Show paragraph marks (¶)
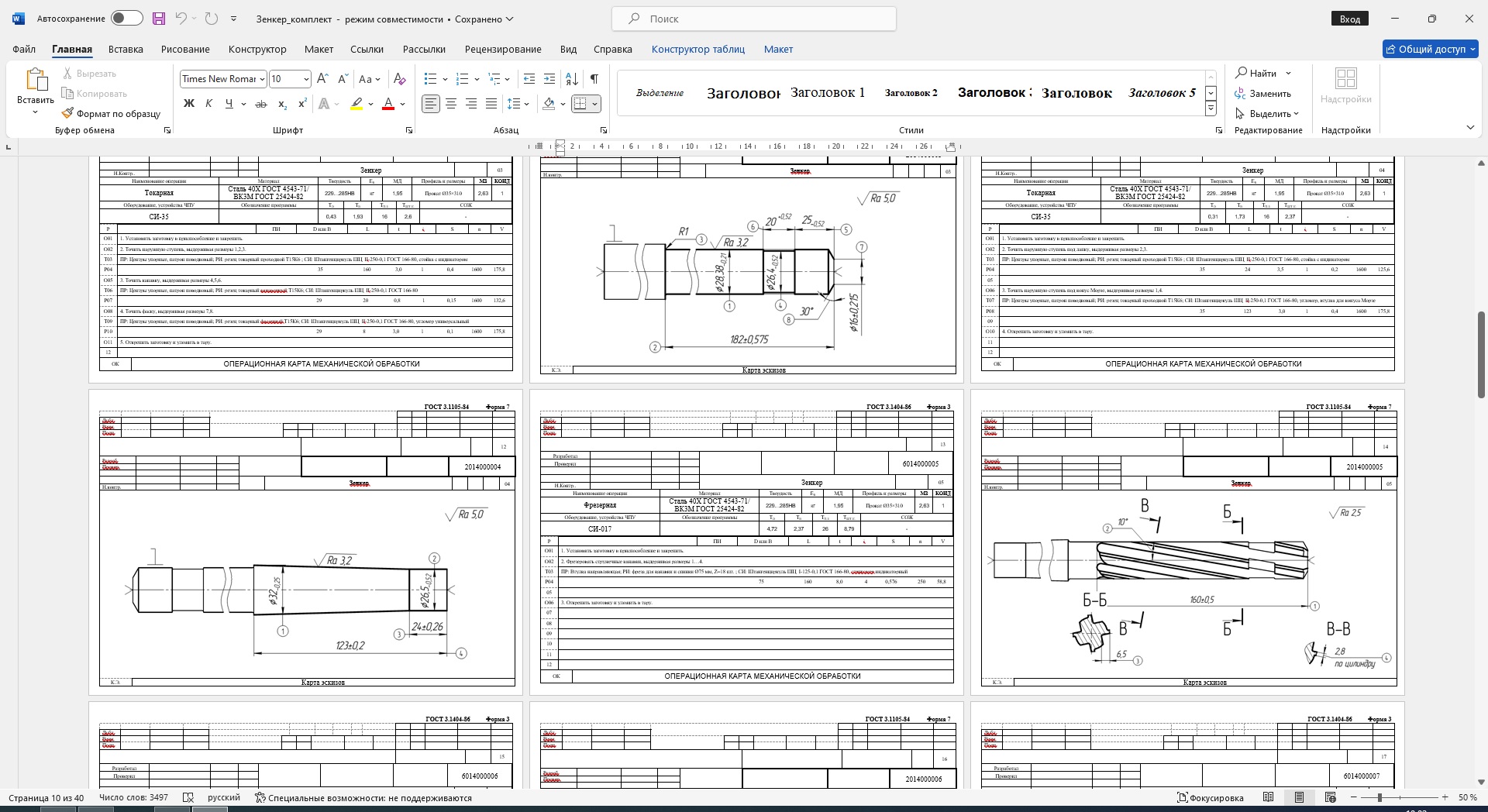 coord(594,79)
